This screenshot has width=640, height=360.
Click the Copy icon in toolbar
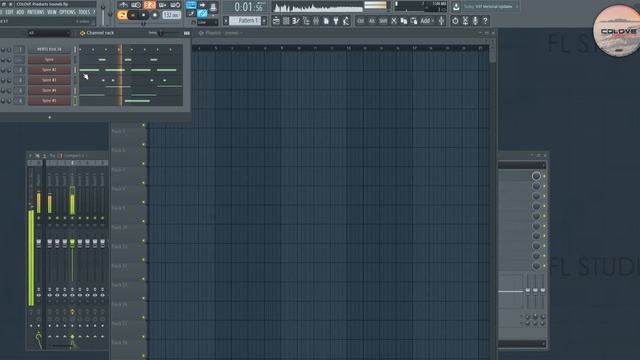click(404, 21)
